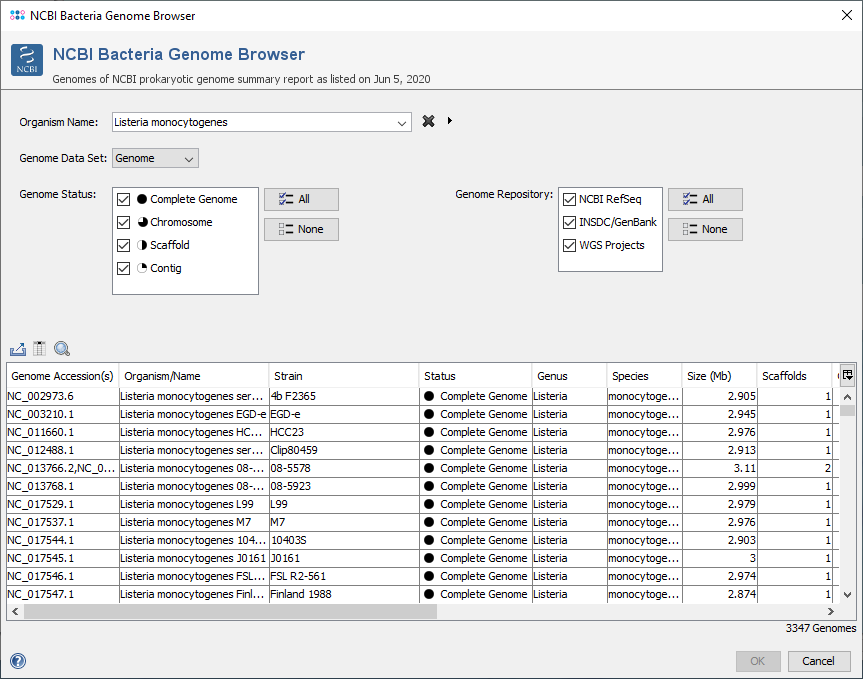Click organism cell 'Listeria monocytogenes L99'
Image resolution: width=863 pixels, height=679 pixels.
point(194,505)
